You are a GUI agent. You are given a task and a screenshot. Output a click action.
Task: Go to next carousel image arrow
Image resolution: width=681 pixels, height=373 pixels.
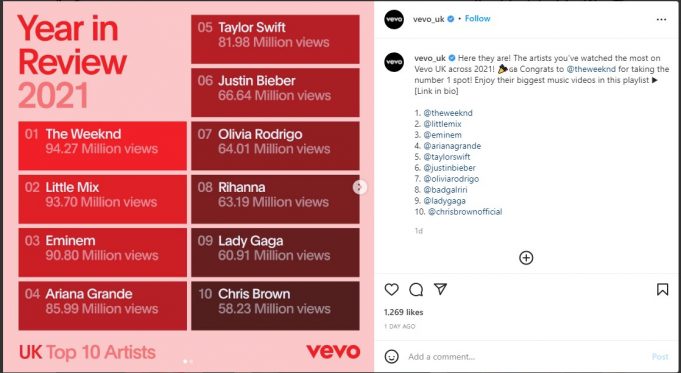coord(359,187)
